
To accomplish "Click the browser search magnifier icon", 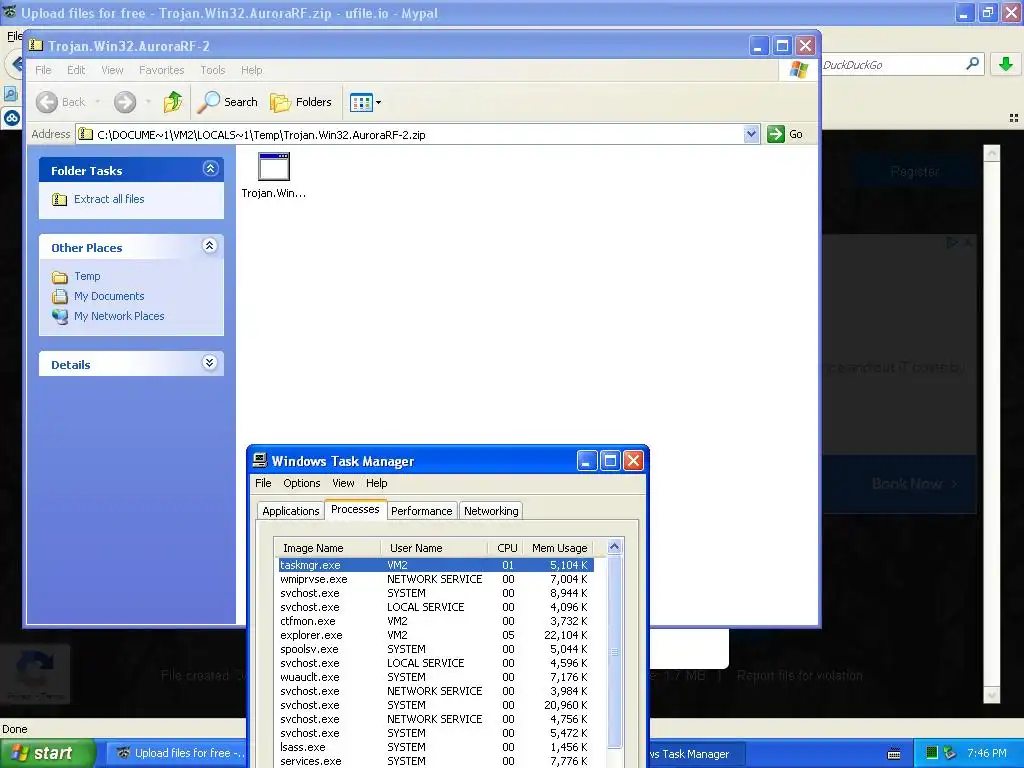I will (x=972, y=64).
